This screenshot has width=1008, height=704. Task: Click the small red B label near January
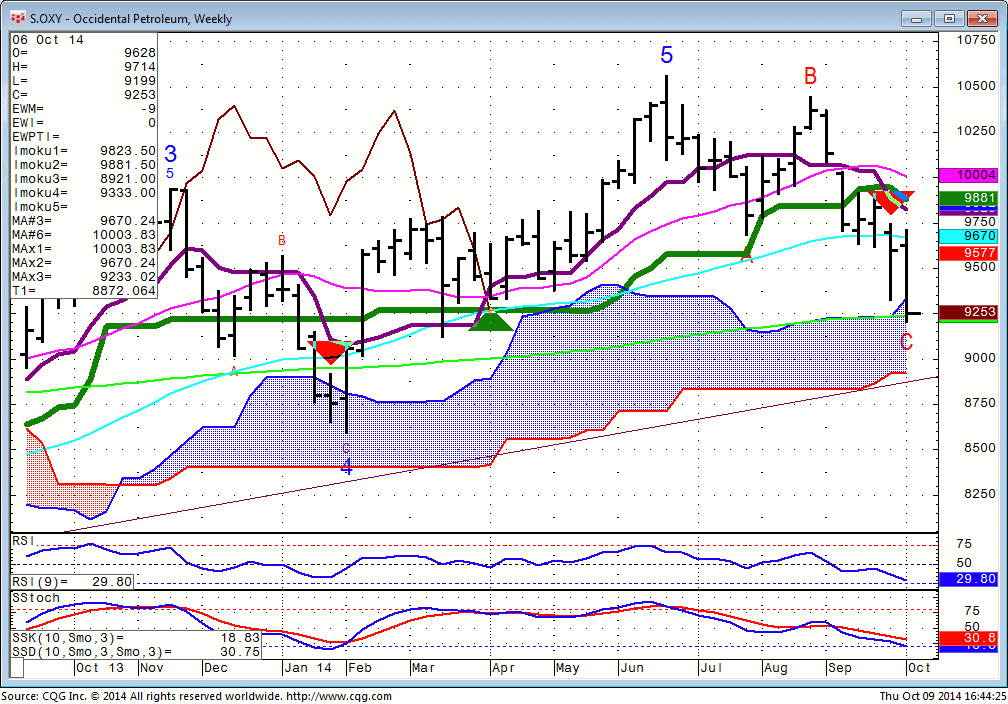tap(282, 240)
